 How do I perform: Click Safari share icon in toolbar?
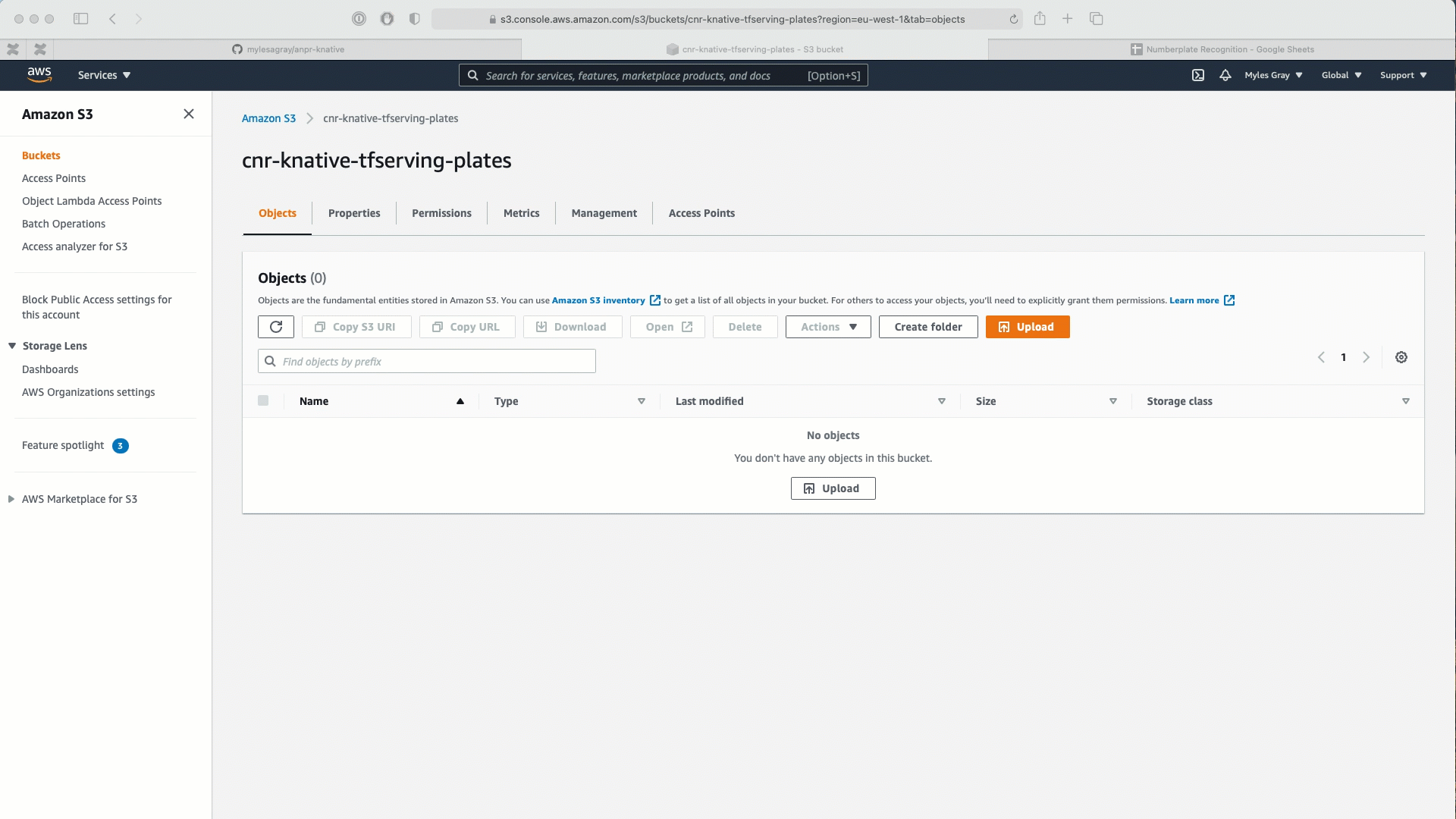tap(1040, 19)
